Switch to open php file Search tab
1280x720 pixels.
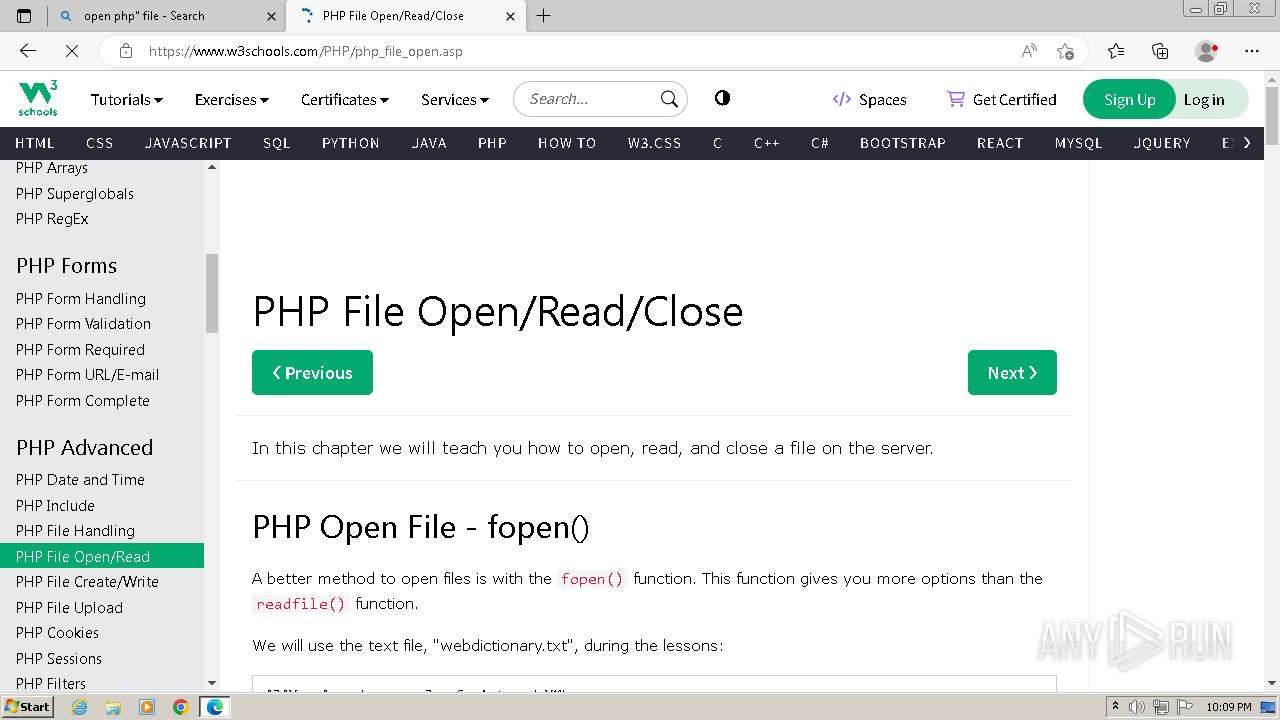tap(167, 16)
